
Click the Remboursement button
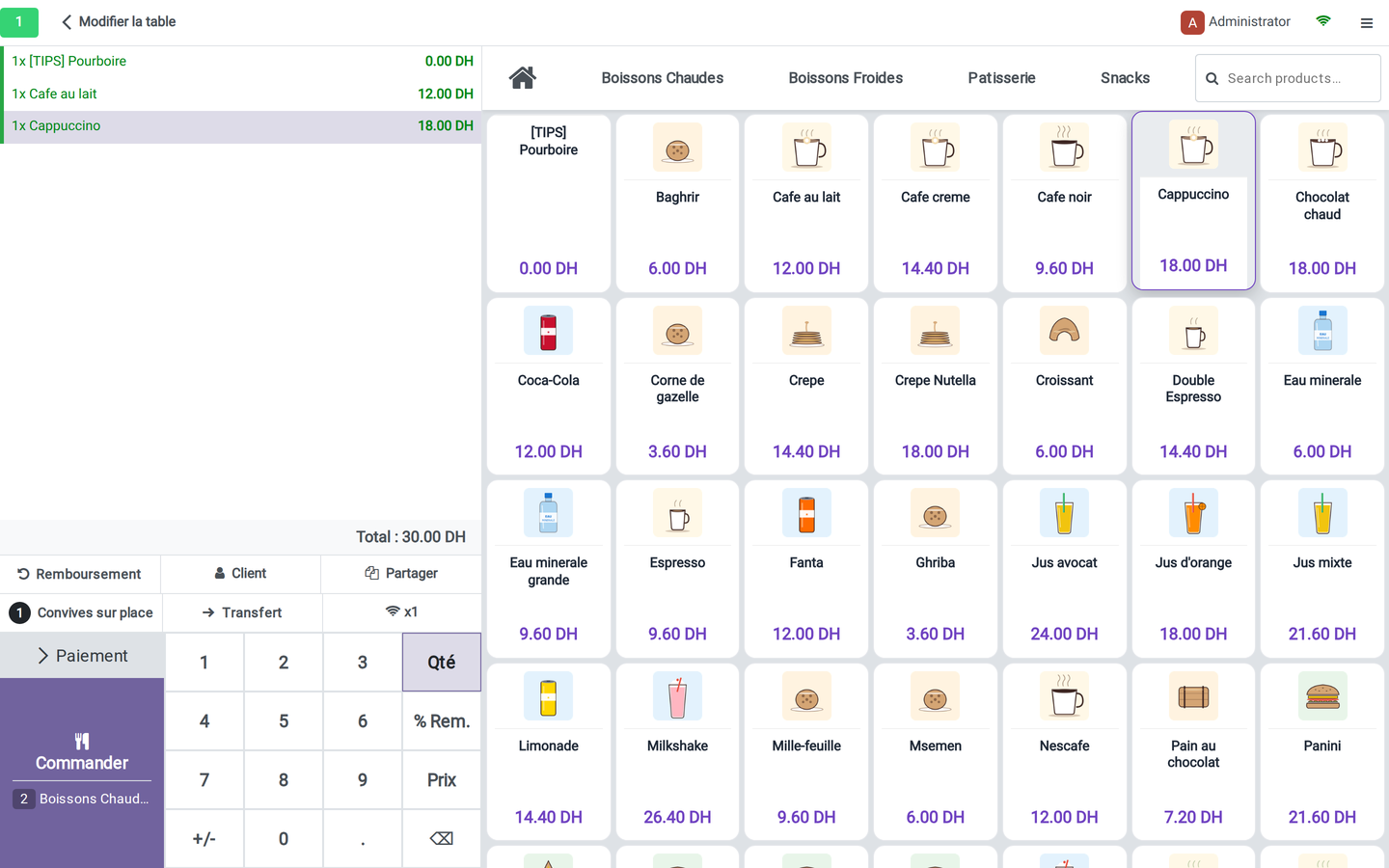point(80,574)
